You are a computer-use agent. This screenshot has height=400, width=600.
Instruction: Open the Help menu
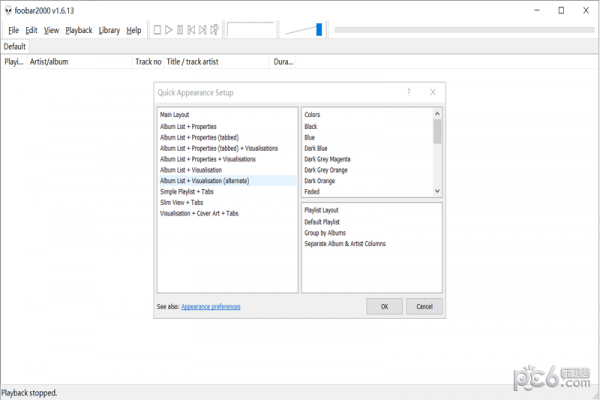(x=134, y=30)
